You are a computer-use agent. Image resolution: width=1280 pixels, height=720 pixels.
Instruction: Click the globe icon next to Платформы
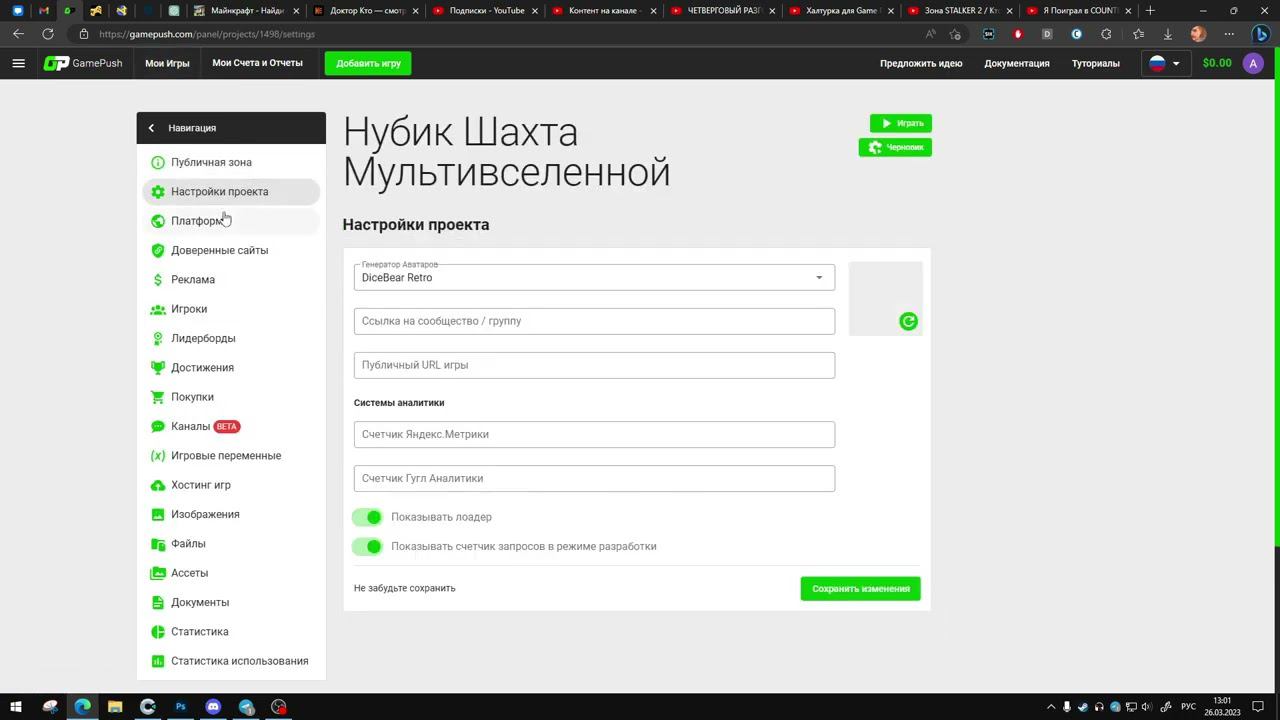[157, 221]
